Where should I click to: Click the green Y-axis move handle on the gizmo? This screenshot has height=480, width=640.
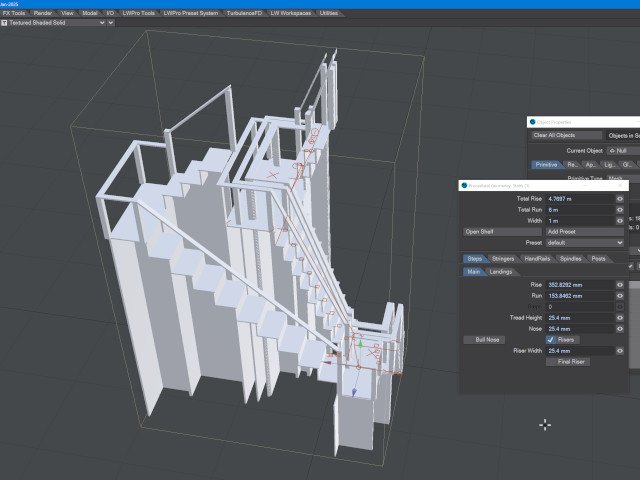pos(360,344)
